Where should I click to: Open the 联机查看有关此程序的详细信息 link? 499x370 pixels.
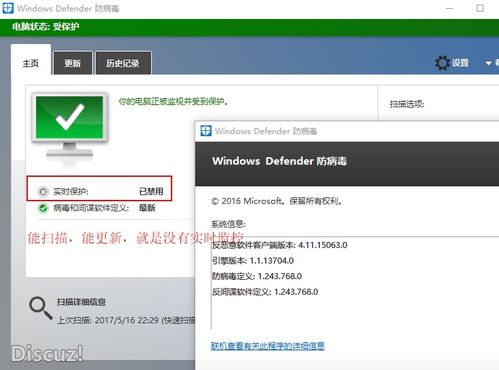click(268, 346)
